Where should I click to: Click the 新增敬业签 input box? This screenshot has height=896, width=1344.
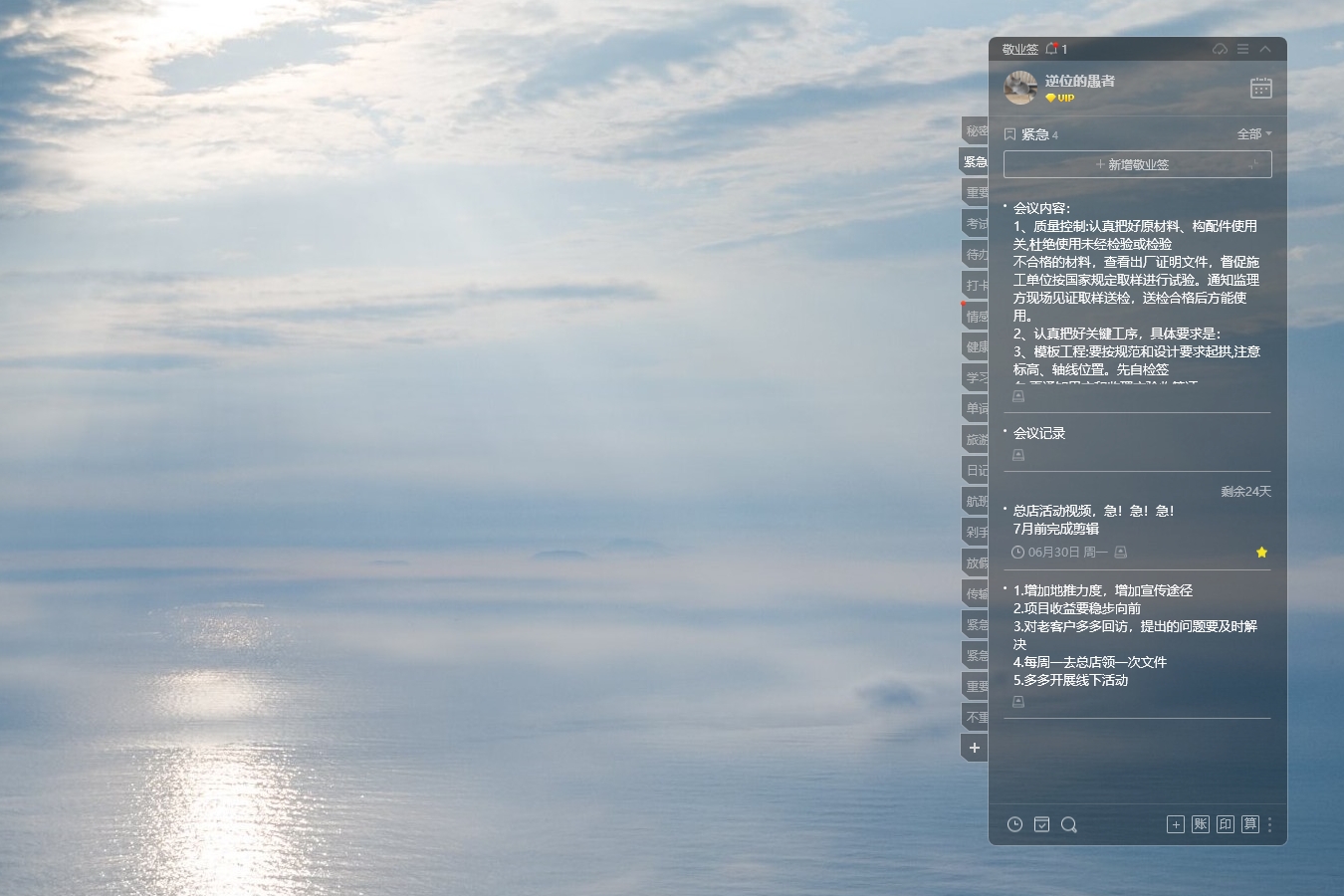pyautogui.click(x=1137, y=164)
